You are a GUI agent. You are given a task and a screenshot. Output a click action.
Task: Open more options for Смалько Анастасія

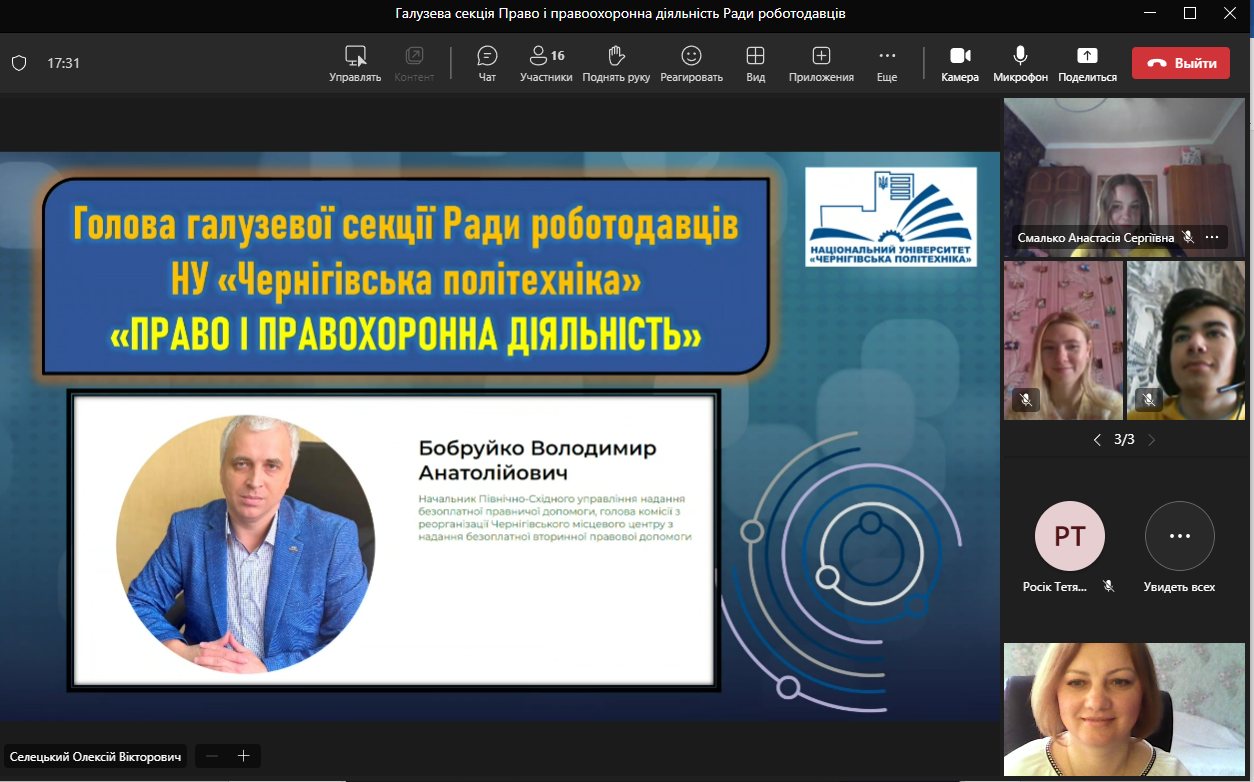[x=1212, y=237]
